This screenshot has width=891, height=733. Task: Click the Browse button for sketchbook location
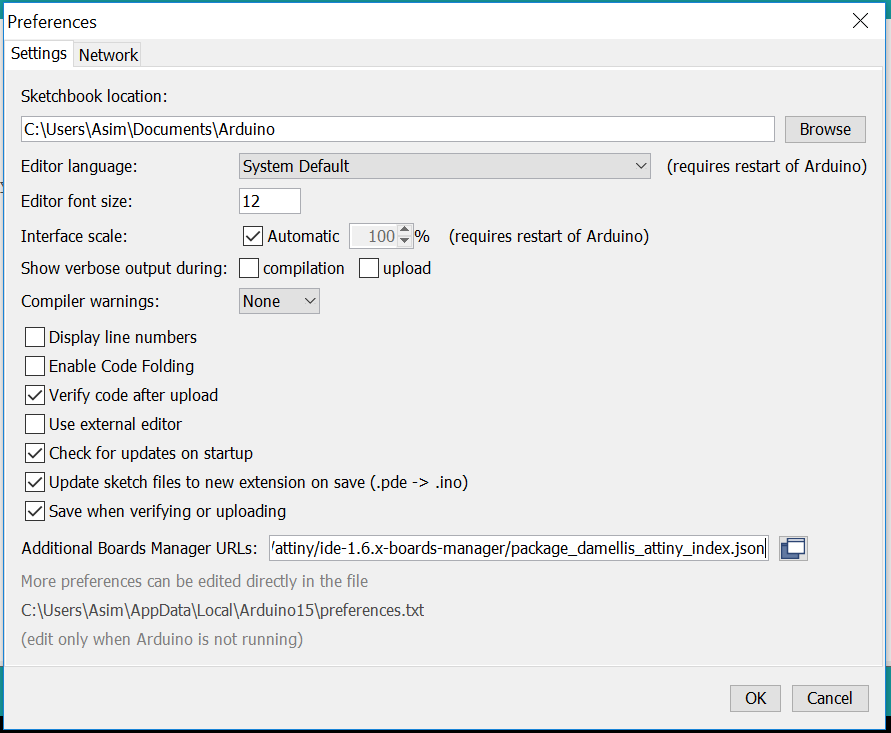825,130
